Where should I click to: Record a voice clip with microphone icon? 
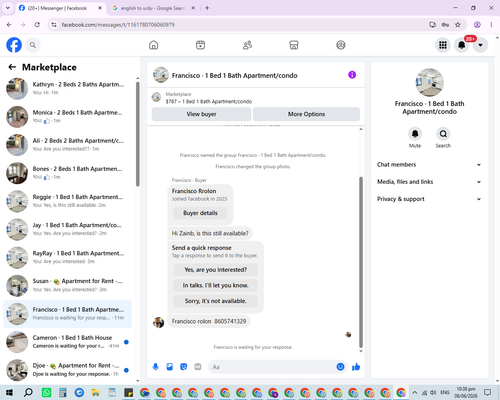point(155,367)
